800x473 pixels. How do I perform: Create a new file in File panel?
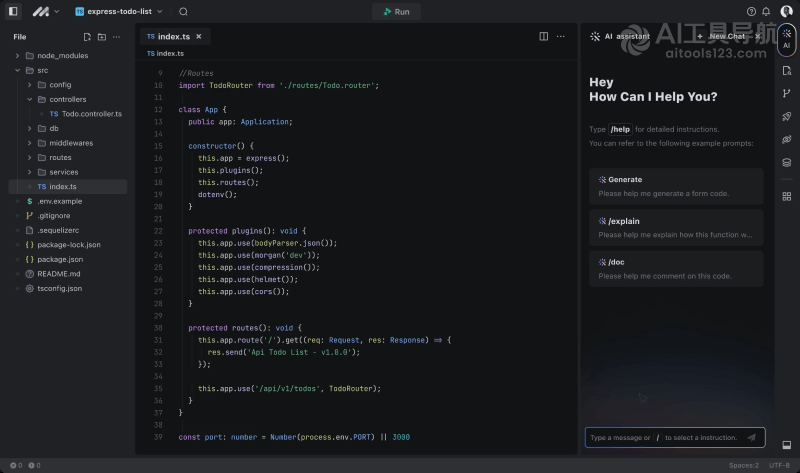pyautogui.click(x=87, y=37)
